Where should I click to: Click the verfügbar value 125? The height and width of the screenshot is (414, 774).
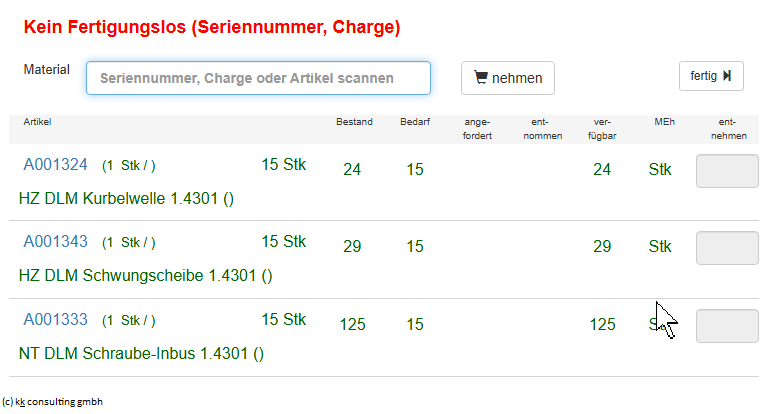(x=602, y=324)
